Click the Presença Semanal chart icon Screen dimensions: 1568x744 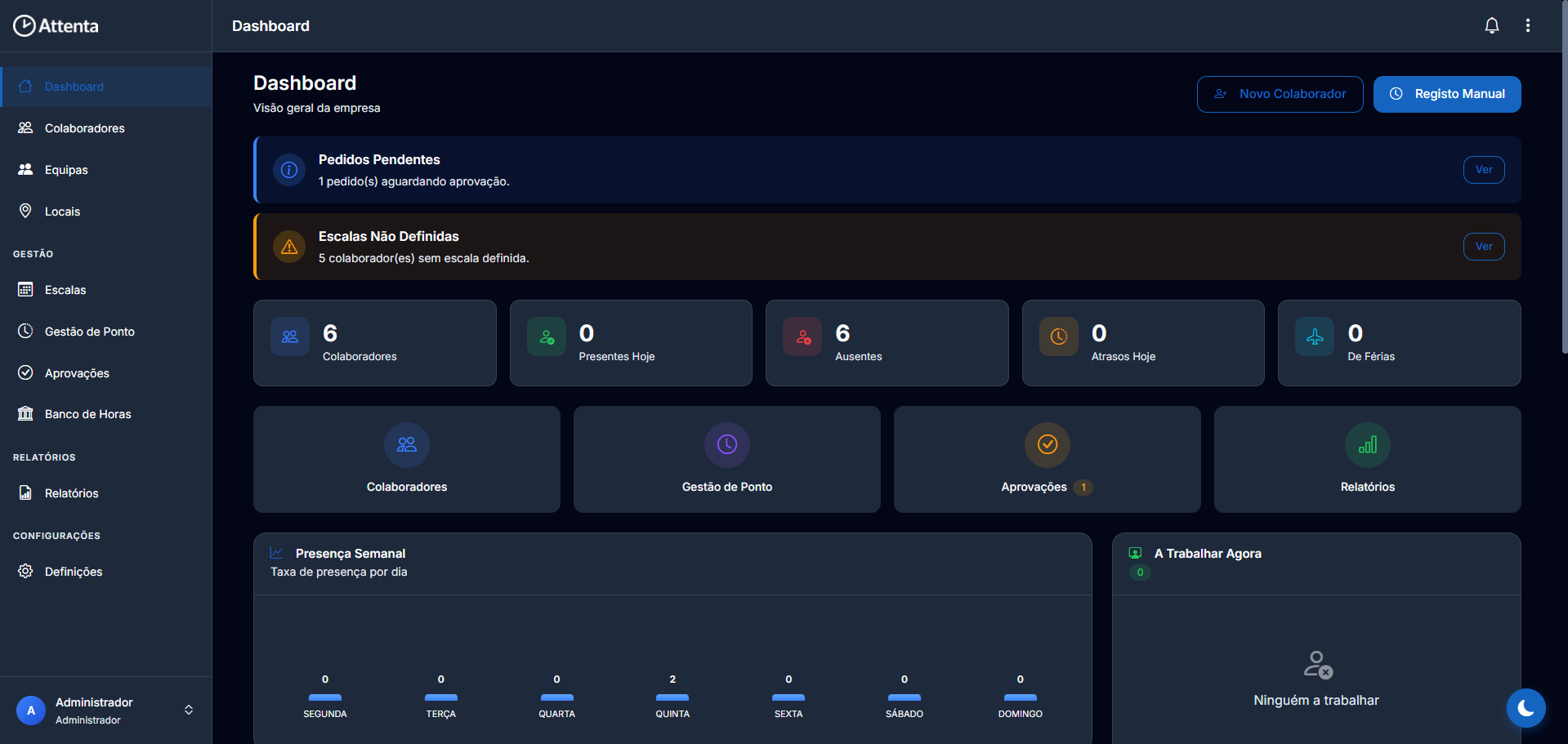(x=277, y=553)
